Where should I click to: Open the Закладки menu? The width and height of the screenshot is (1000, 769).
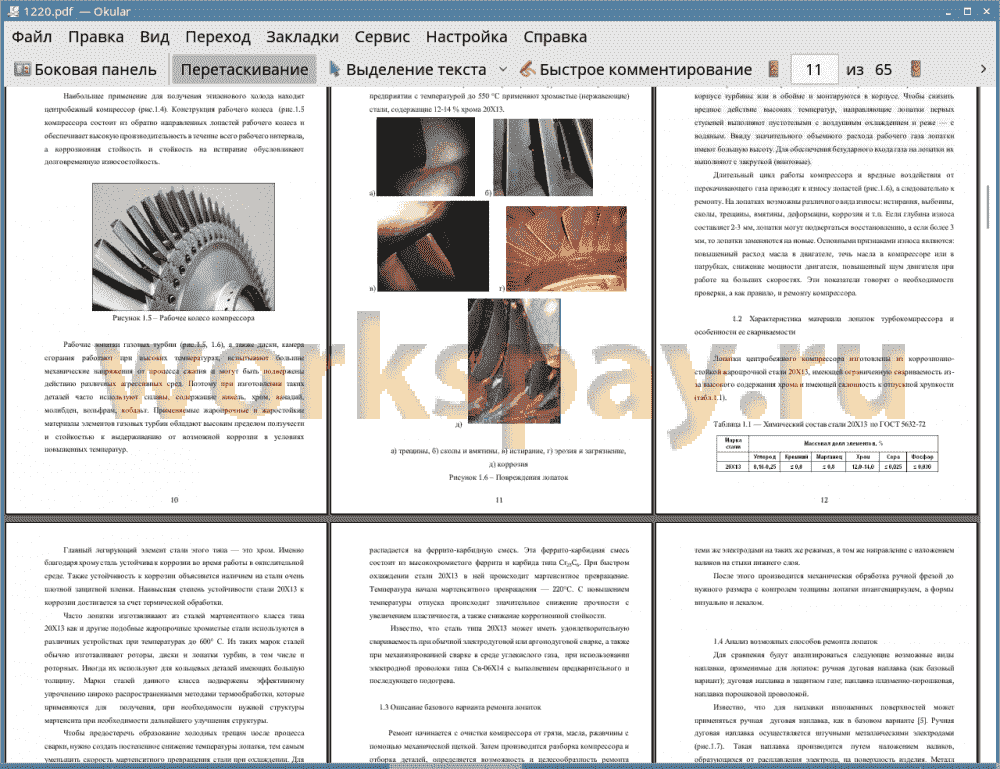302,37
